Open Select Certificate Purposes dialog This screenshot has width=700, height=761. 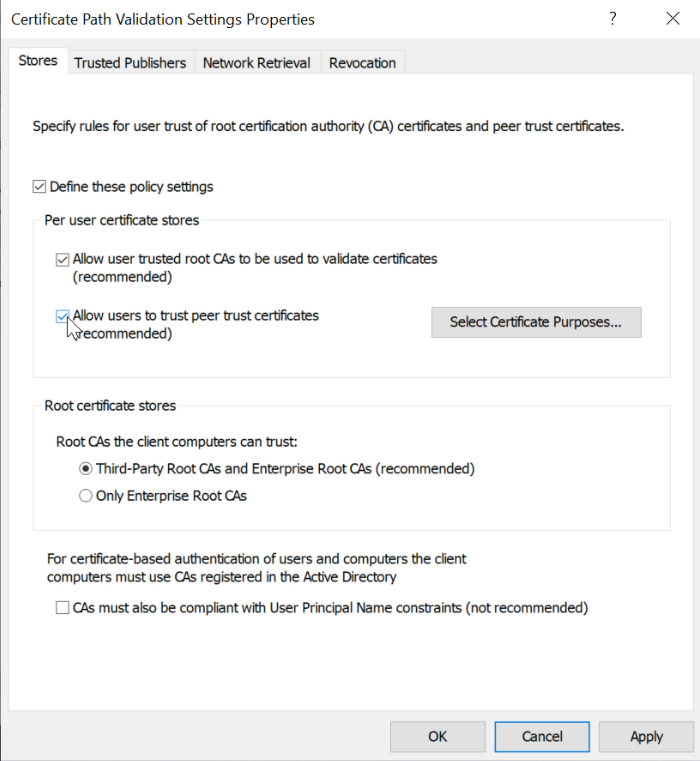[536, 322]
